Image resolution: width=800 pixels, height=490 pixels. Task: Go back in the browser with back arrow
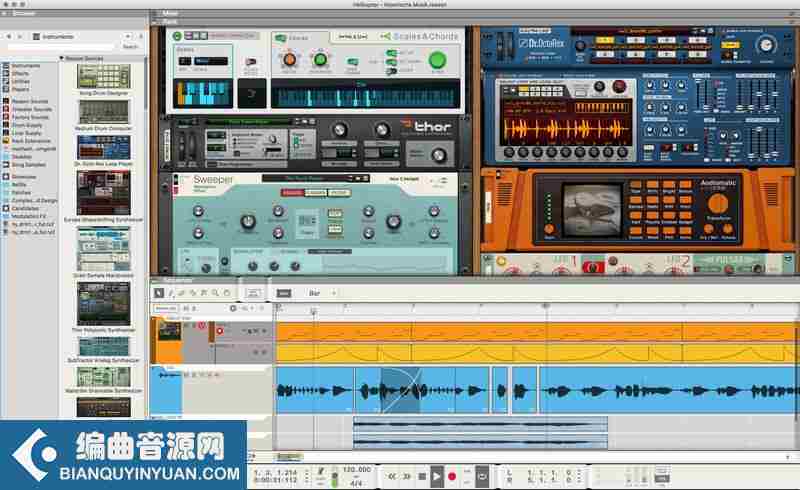(x=9, y=37)
